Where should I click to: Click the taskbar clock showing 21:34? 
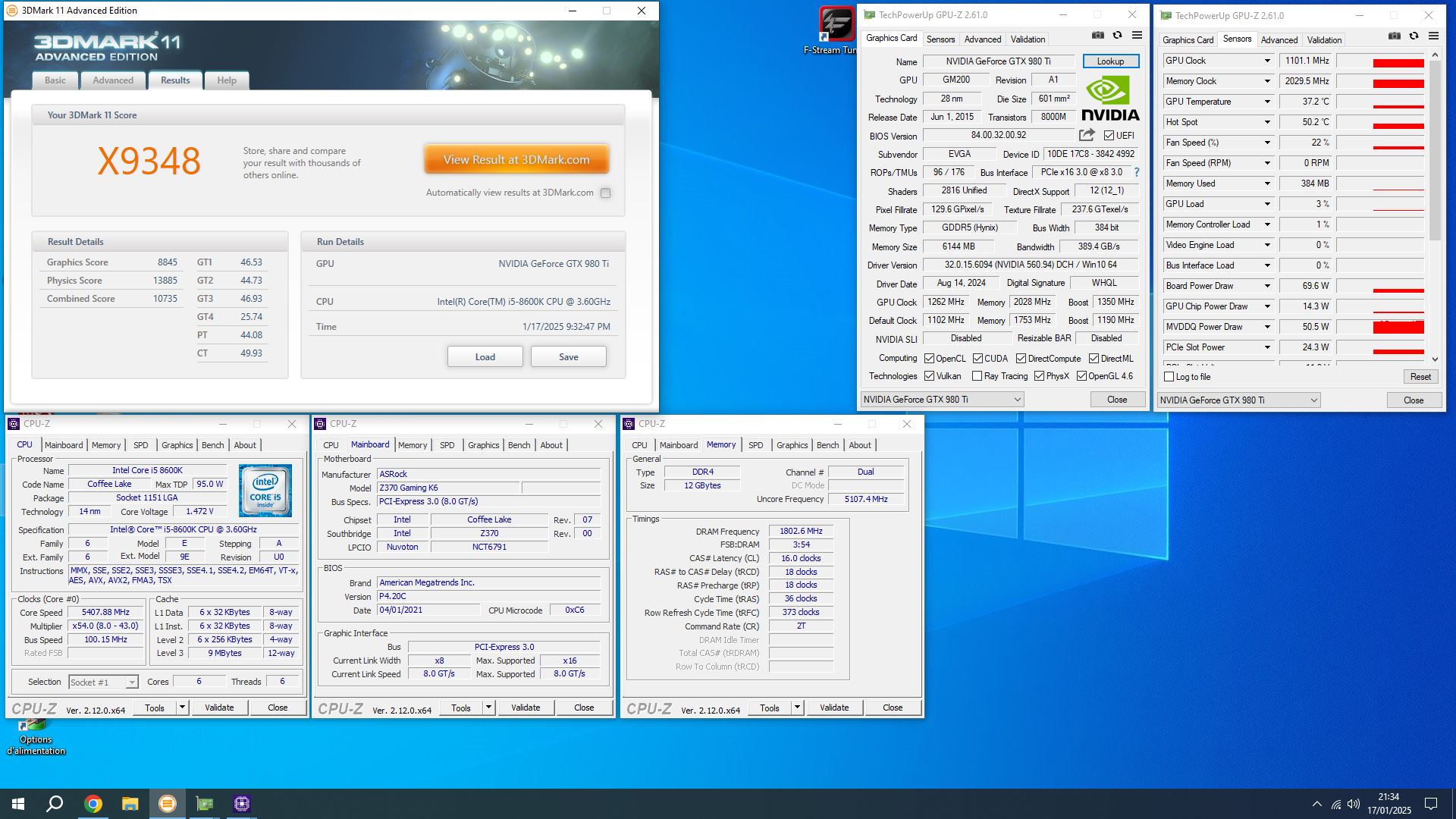point(1389,804)
